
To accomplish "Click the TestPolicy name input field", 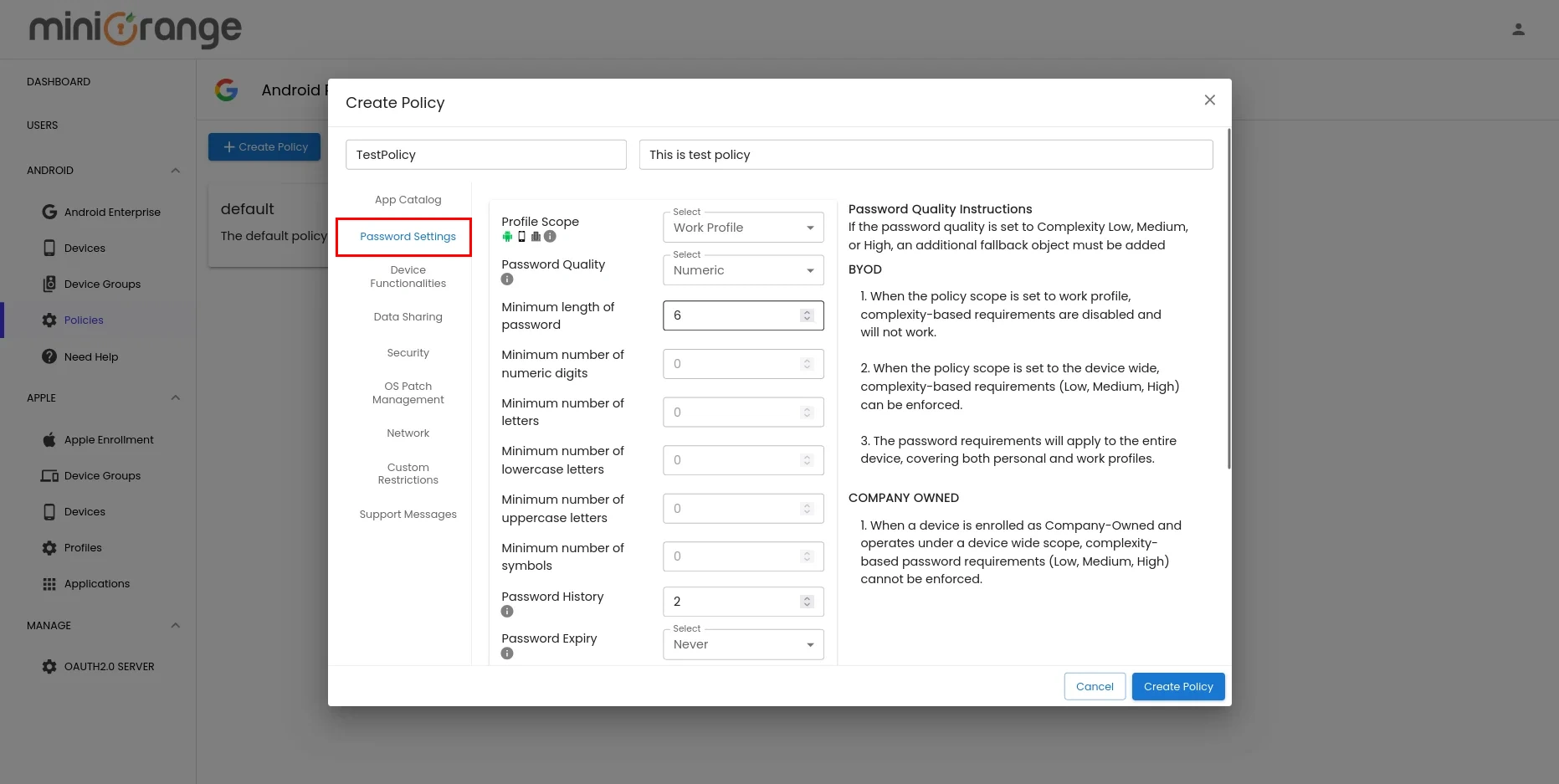I will tap(485, 154).
